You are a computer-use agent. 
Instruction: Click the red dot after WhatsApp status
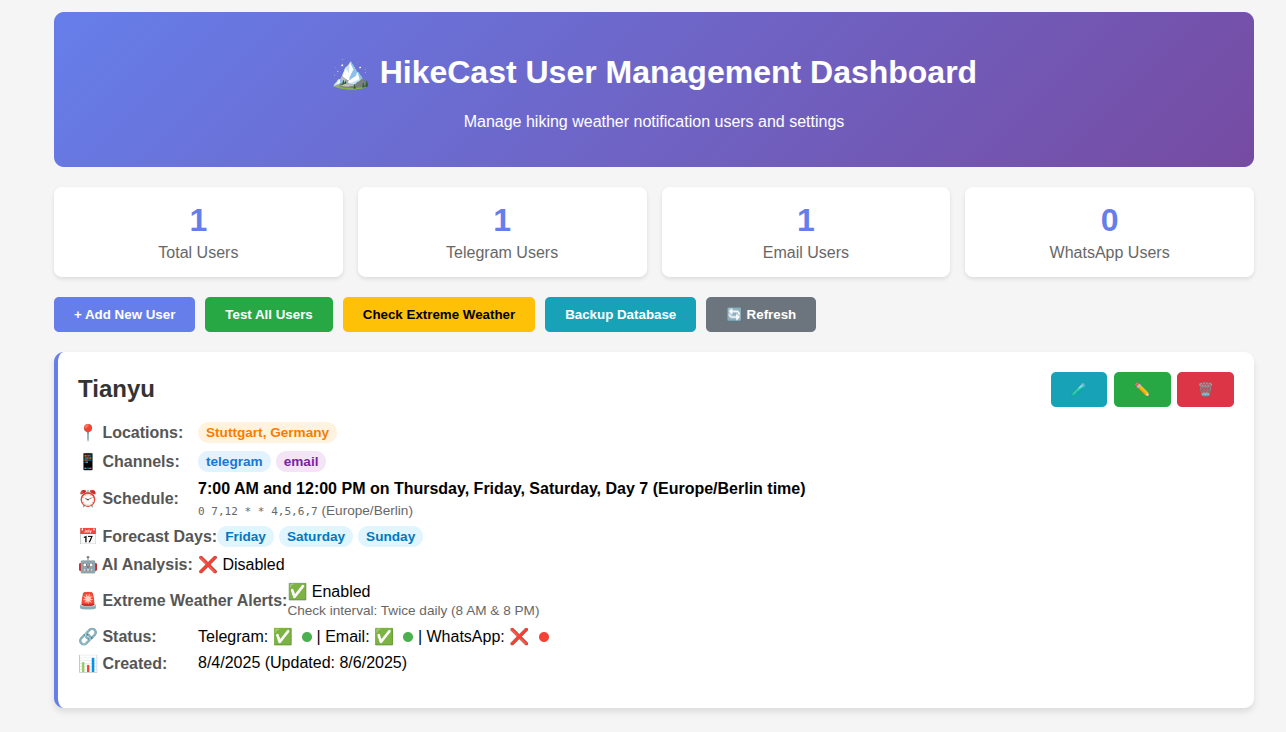(544, 637)
